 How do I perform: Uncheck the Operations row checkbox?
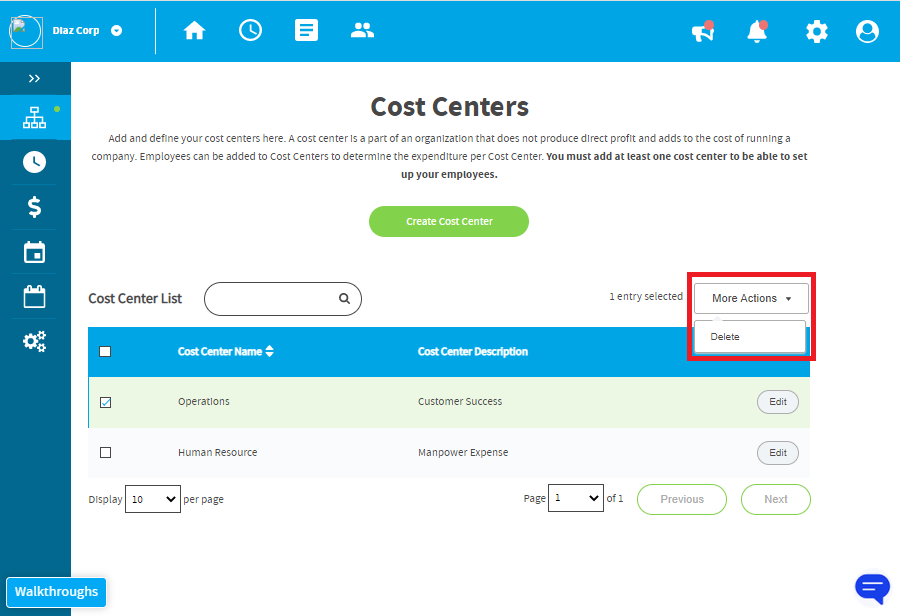click(106, 402)
